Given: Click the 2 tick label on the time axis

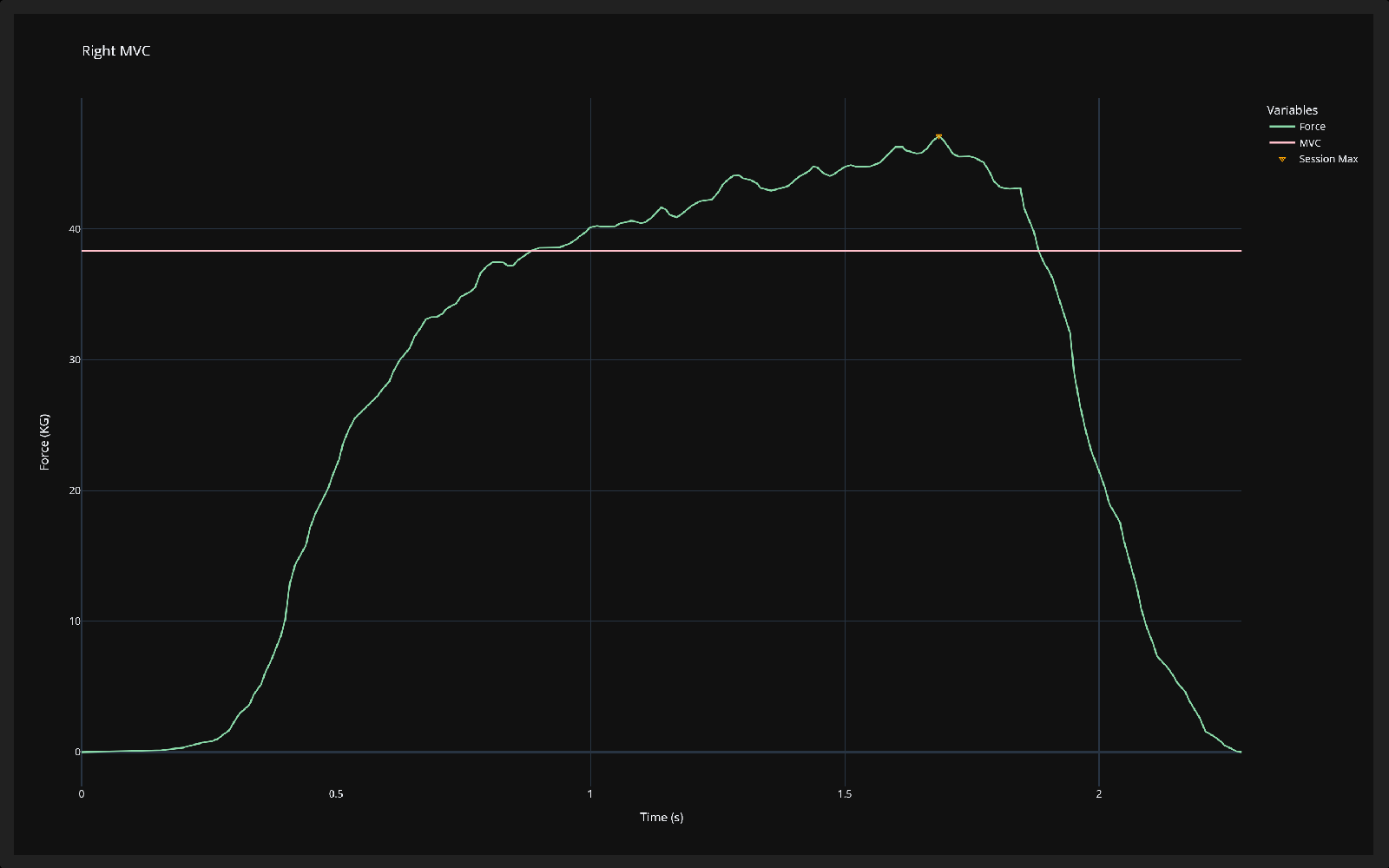Looking at the screenshot, I should 1099,794.
